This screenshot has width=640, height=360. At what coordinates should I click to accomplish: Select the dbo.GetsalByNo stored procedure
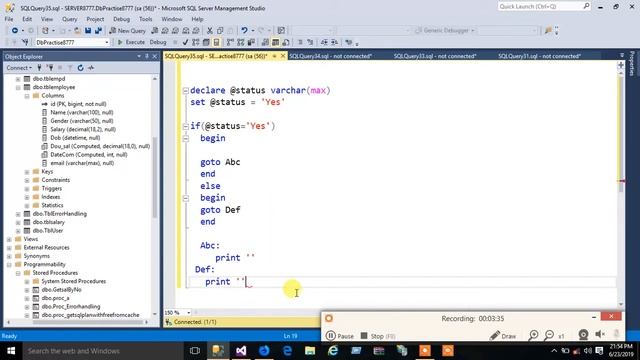[61, 290]
